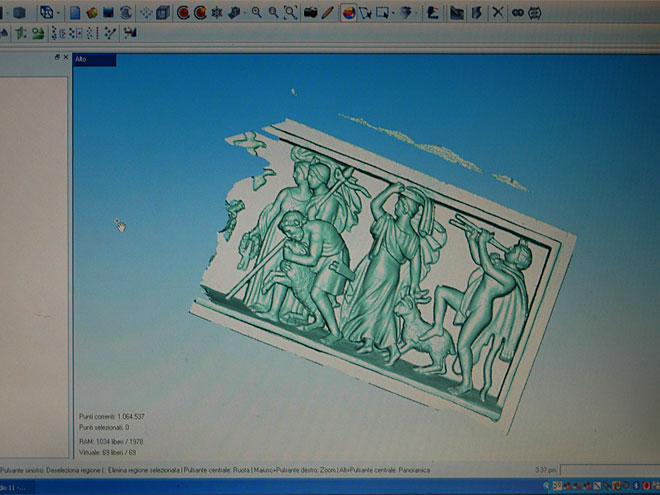The width and height of the screenshot is (660, 495).
Task: Click the 'RAM: 1034 liberi / 1978' text
Action: (x=111, y=442)
